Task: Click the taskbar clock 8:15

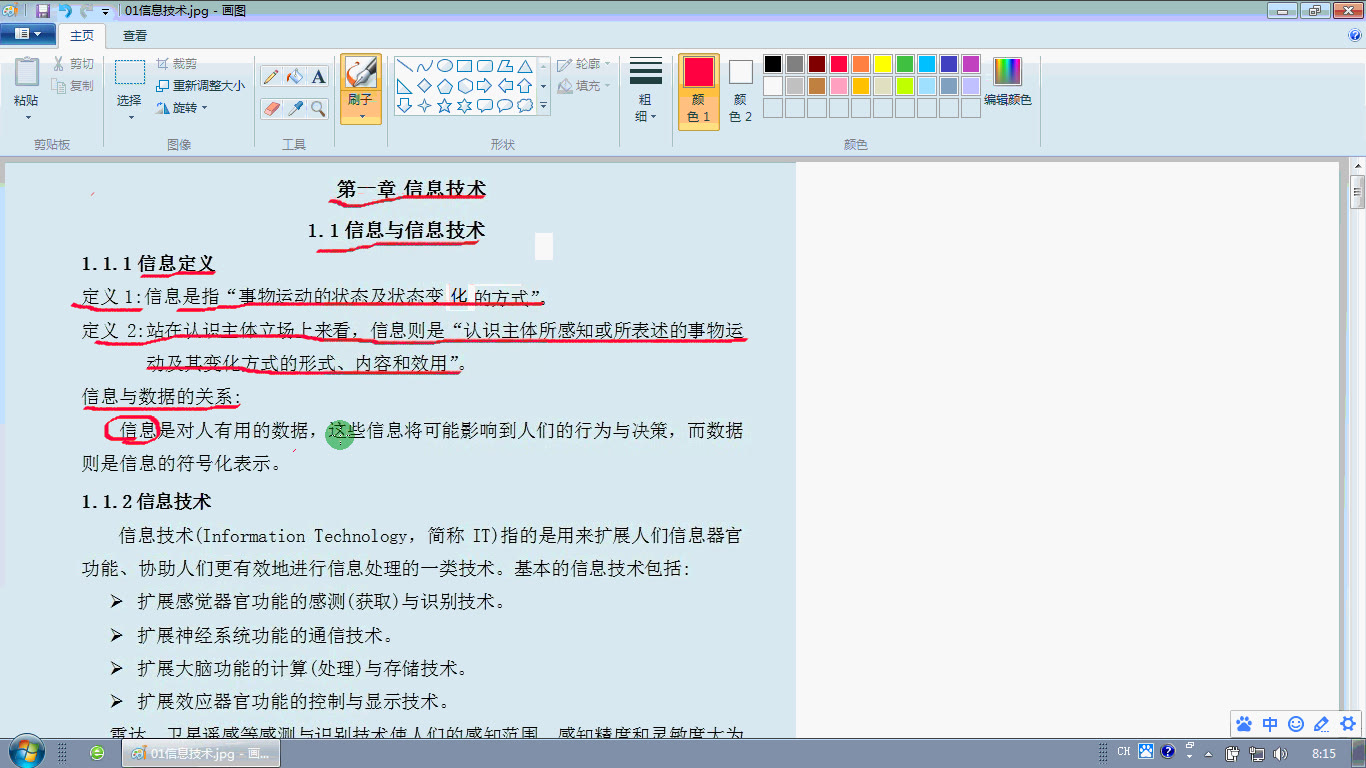Action: click(x=1324, y=753)
